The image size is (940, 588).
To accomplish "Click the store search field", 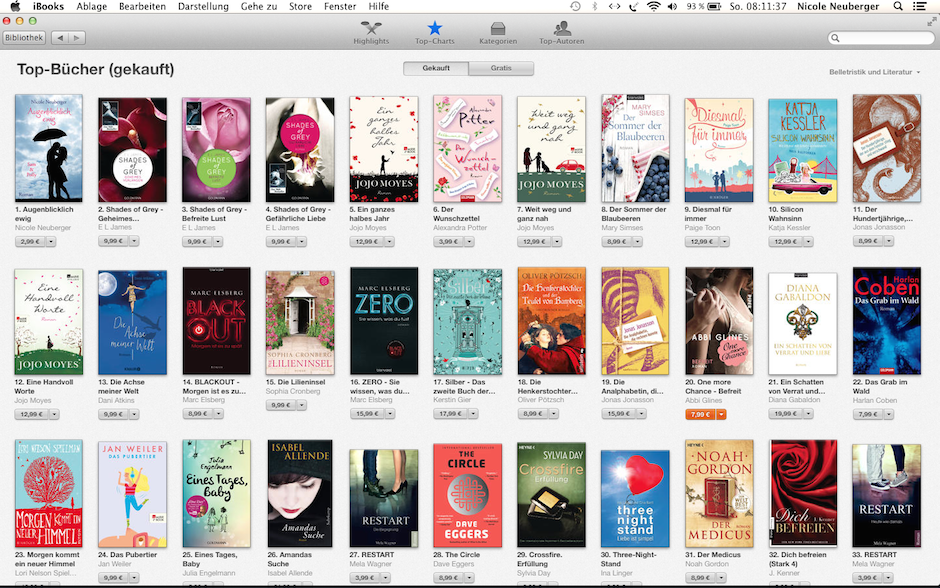I will point(881,38).
